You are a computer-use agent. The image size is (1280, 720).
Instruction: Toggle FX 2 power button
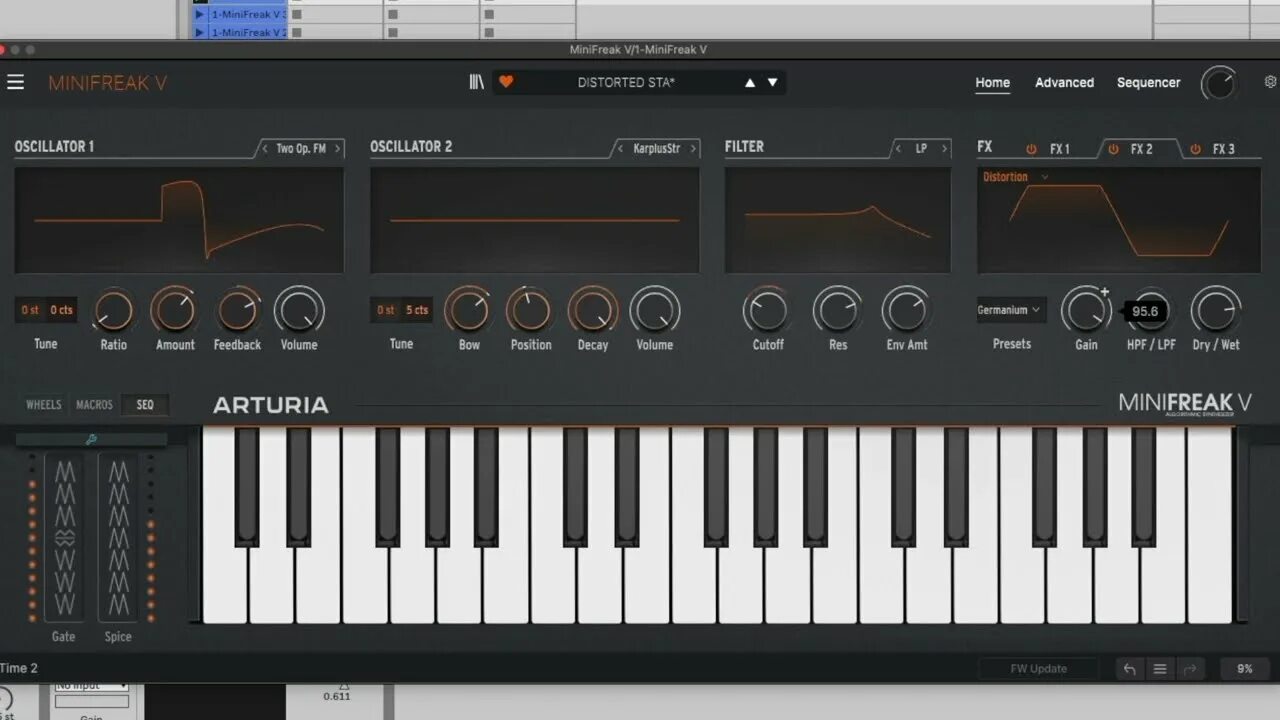[1112, 149]
